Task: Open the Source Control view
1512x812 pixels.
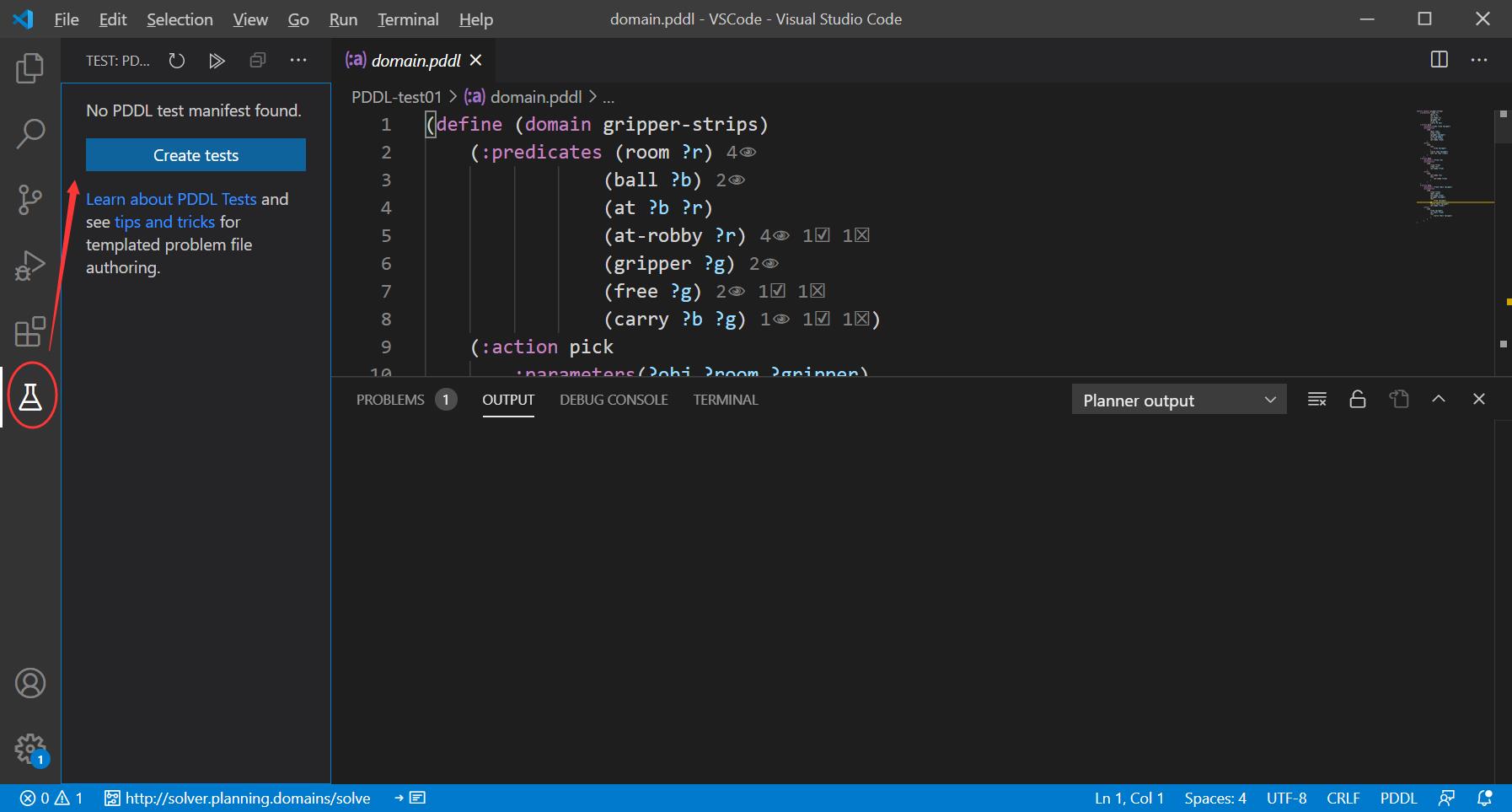Action: tap(30, 200)
